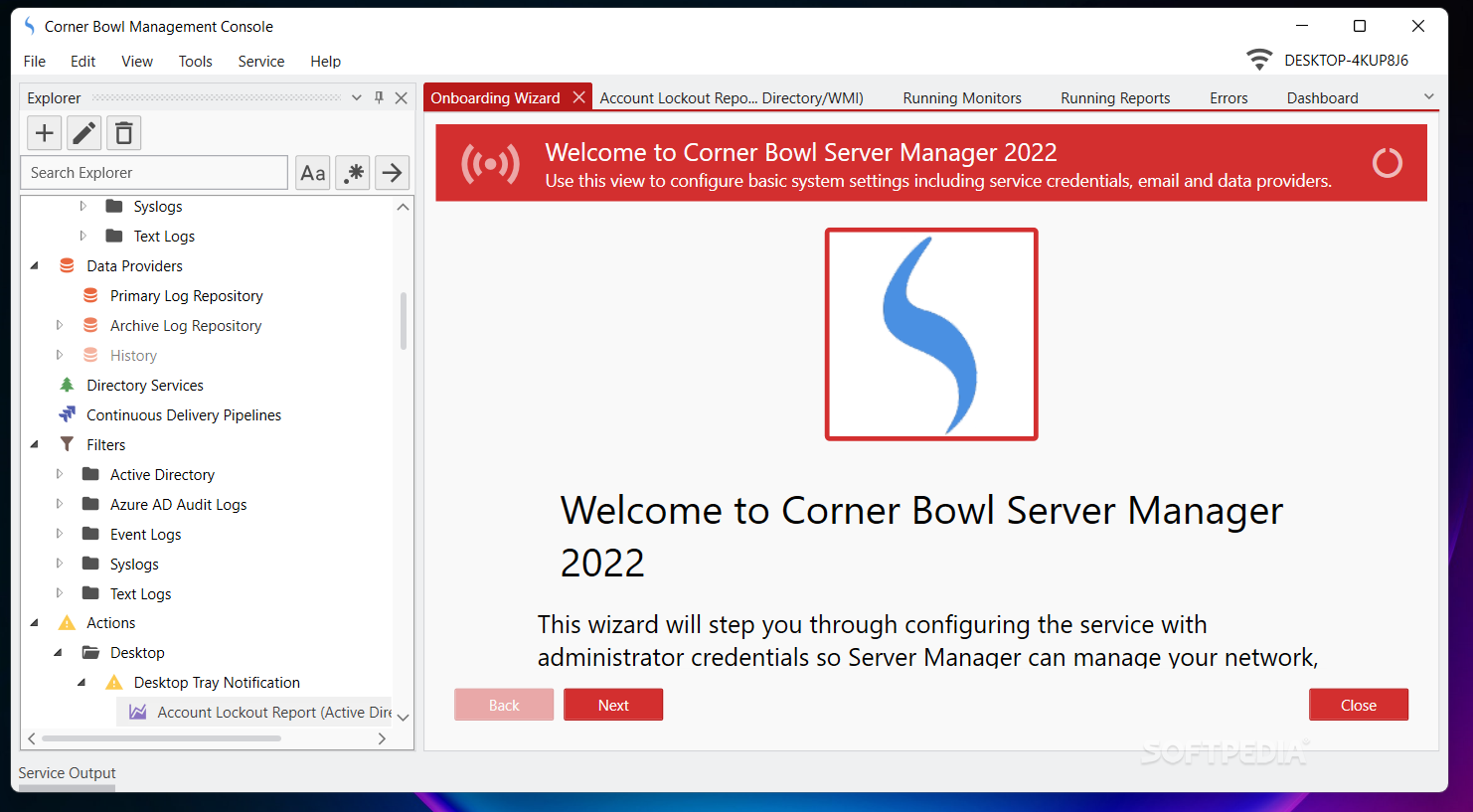
Task: Expand the Syslogs folder under templates
Action: [x=82, y=207]
